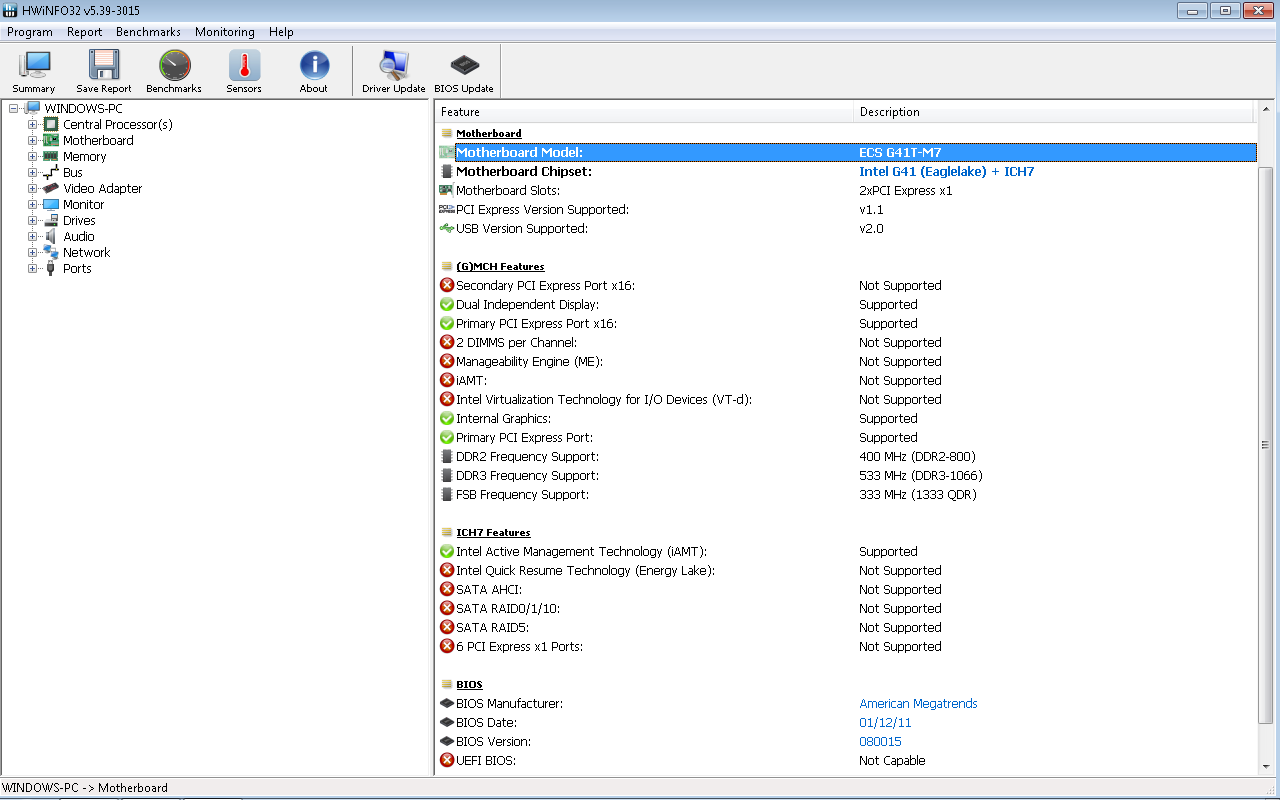Click the Audio speaker icon in tree
This screenshot has width=1280, height=800.
(x=51, y=236)
